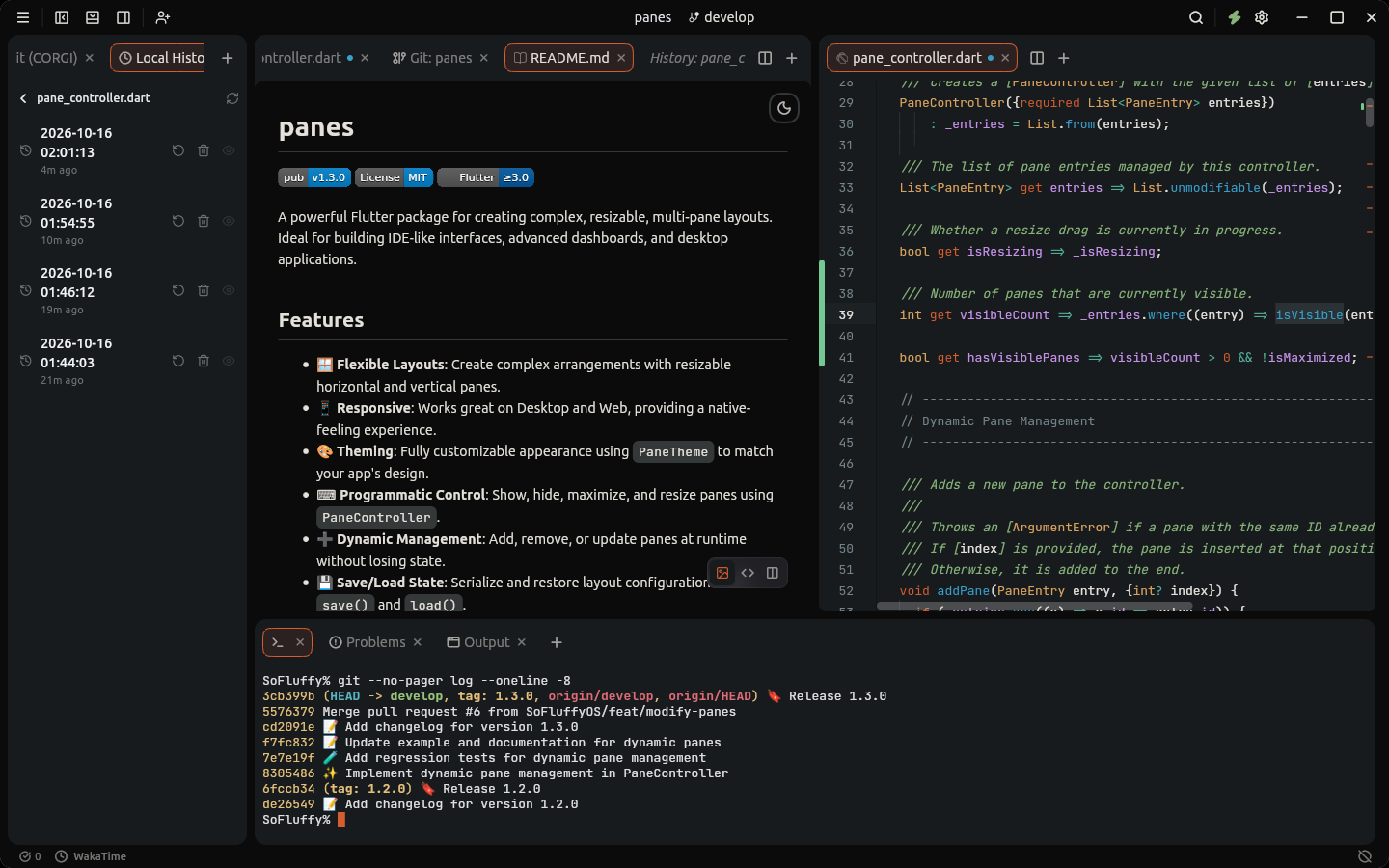Switch to the Git: panes tab

(432, 58)
